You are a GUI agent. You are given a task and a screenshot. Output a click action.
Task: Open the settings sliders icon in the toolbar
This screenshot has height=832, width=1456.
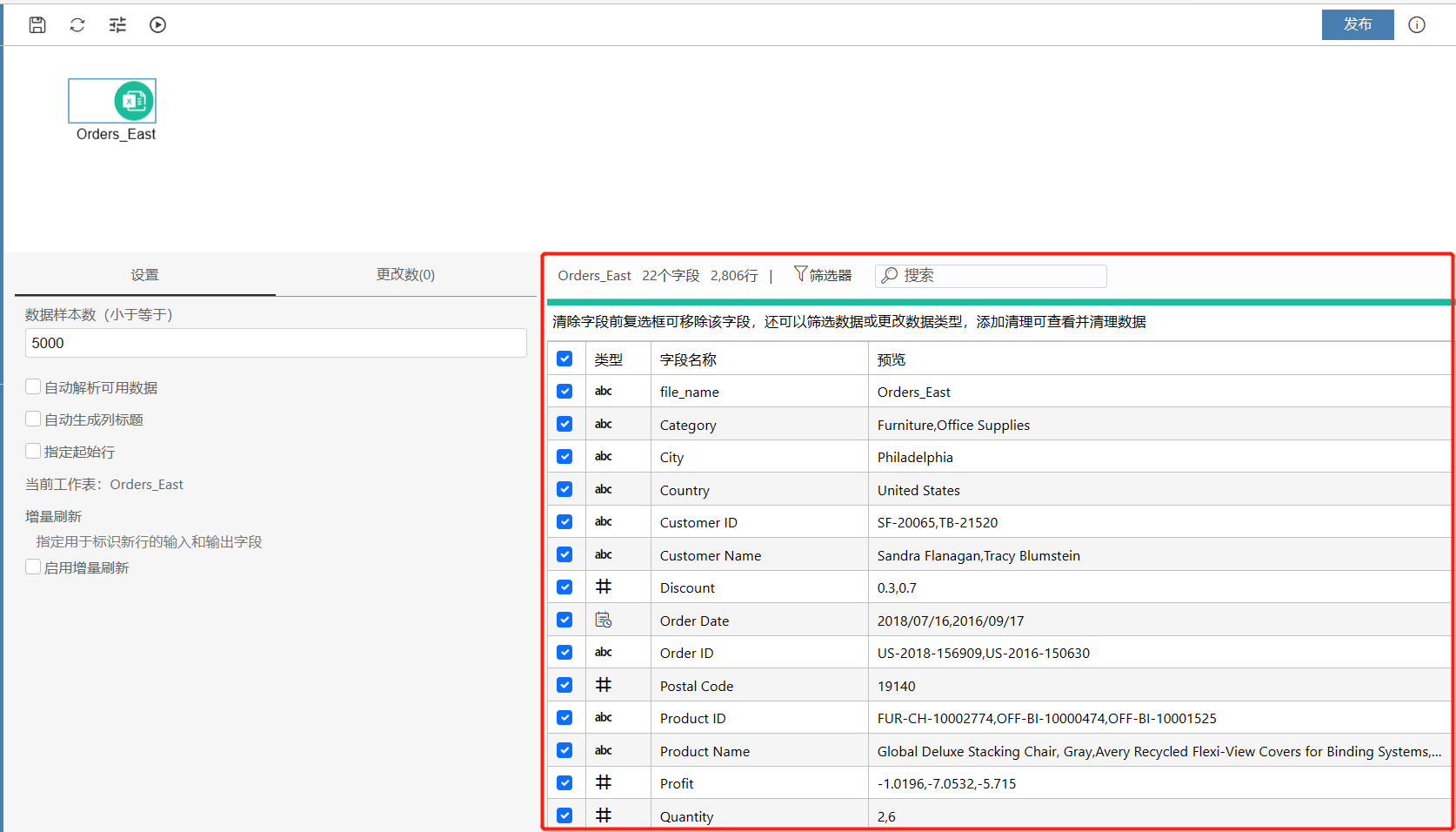pos(117,24)
